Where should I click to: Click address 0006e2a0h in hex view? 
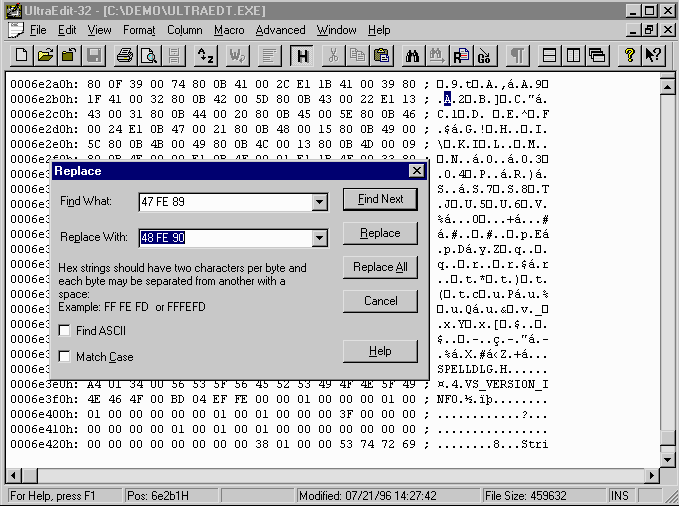(44, 84)
